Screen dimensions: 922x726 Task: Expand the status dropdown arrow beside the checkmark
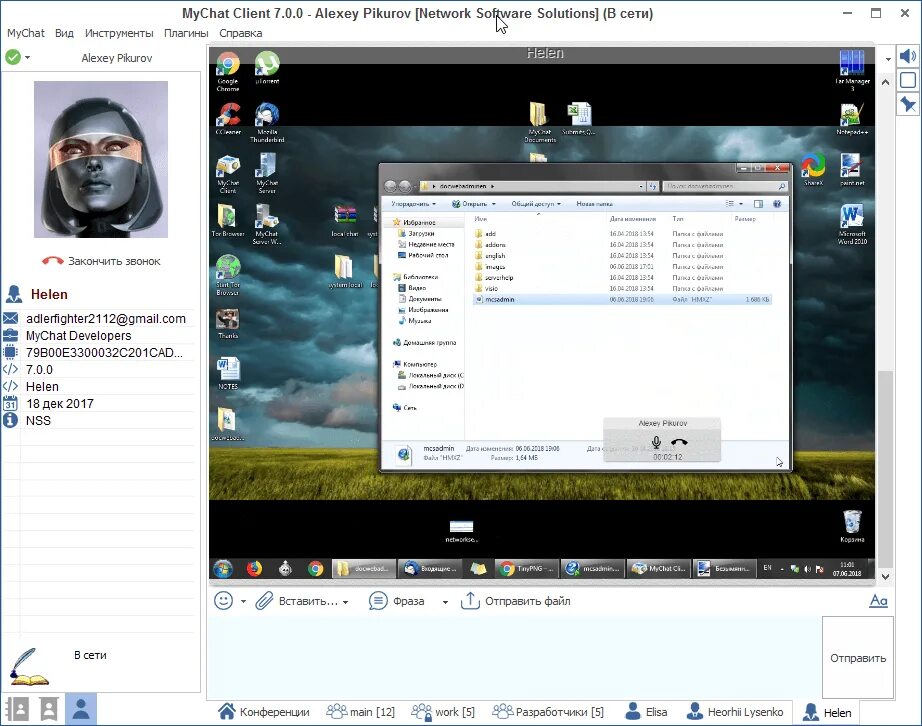(27, 58)
